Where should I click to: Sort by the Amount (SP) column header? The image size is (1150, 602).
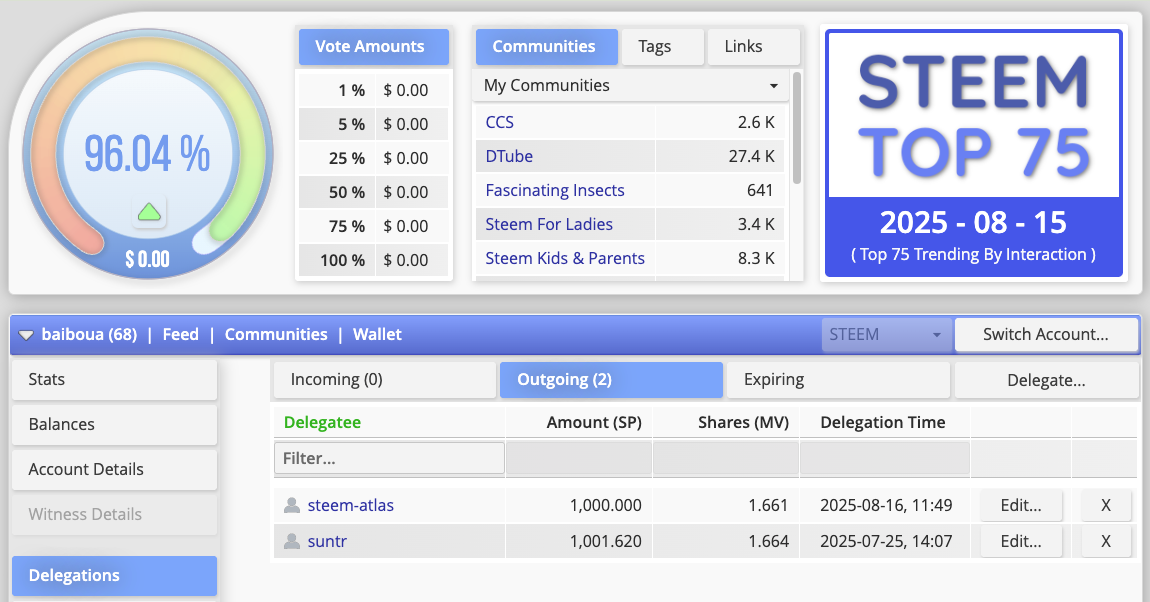tap(593, 422)
